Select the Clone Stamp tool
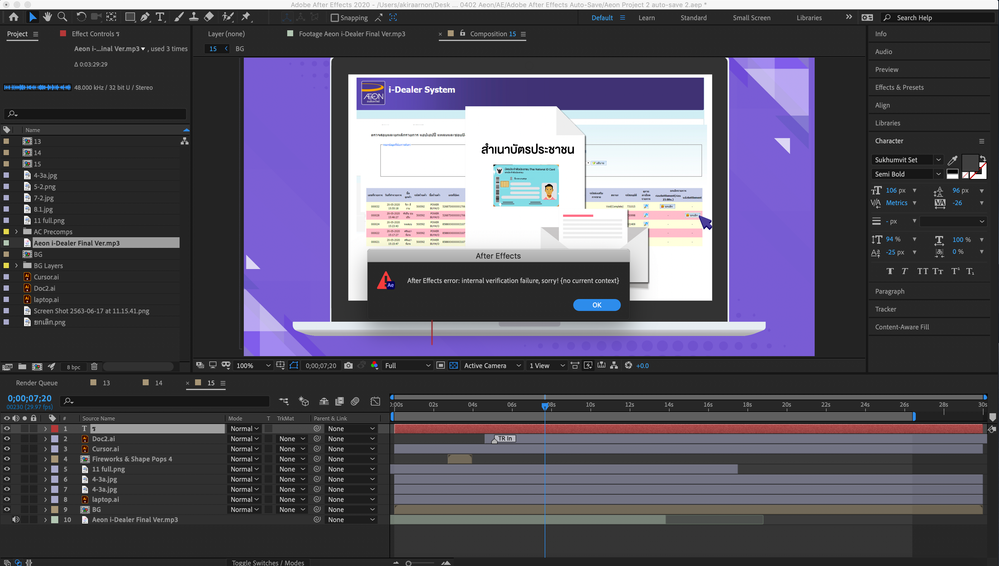 coord(194,17)
